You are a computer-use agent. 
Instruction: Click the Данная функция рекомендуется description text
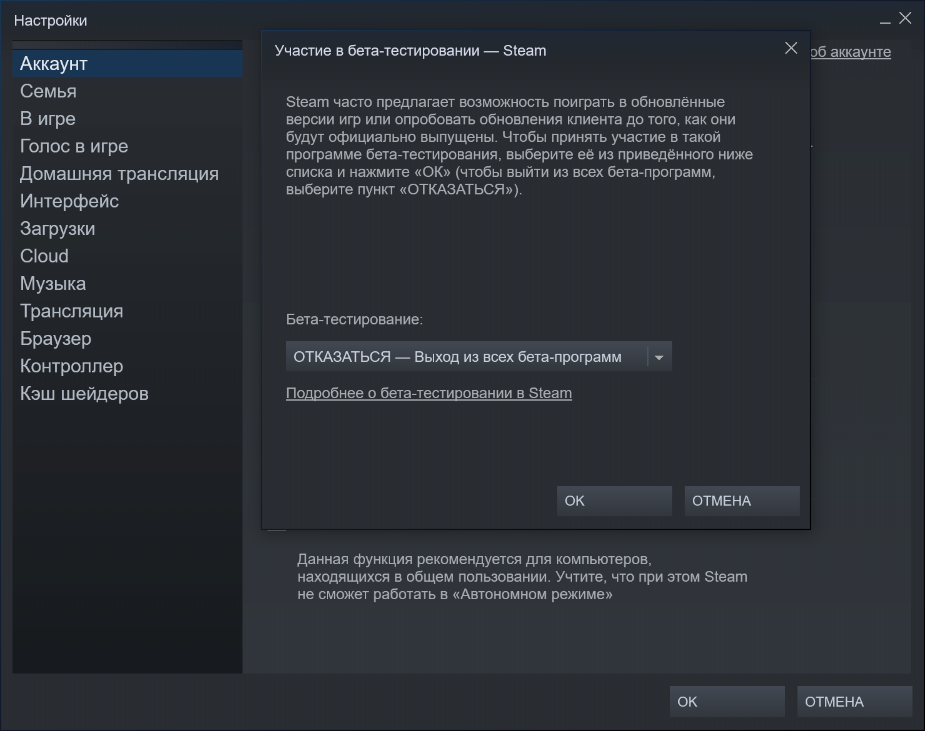522,576
